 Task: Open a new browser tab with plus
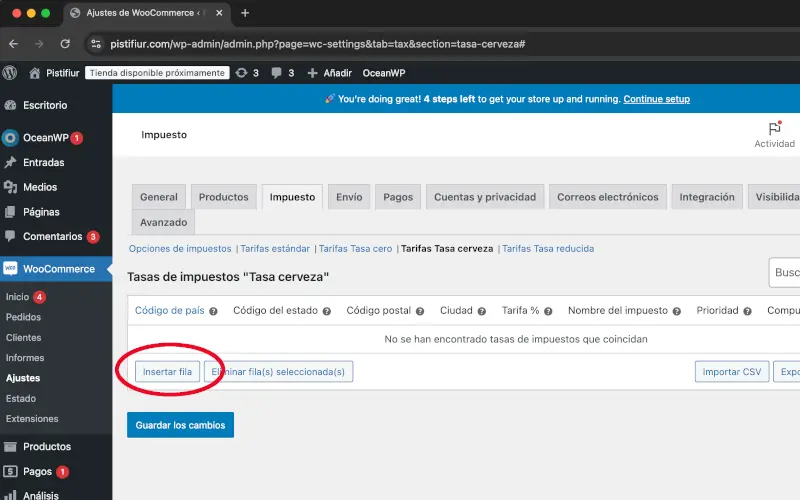click(x=245, y=13)
